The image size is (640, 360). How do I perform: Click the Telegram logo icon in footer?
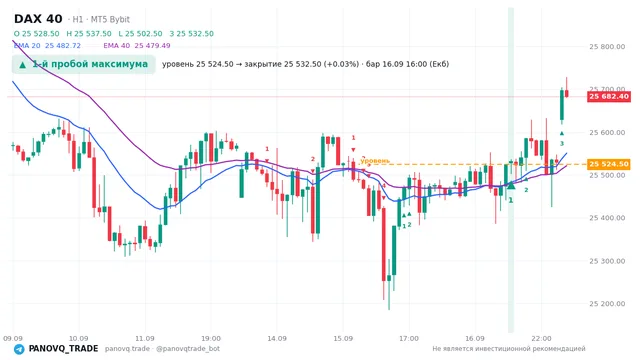click(x=19, y=349)
